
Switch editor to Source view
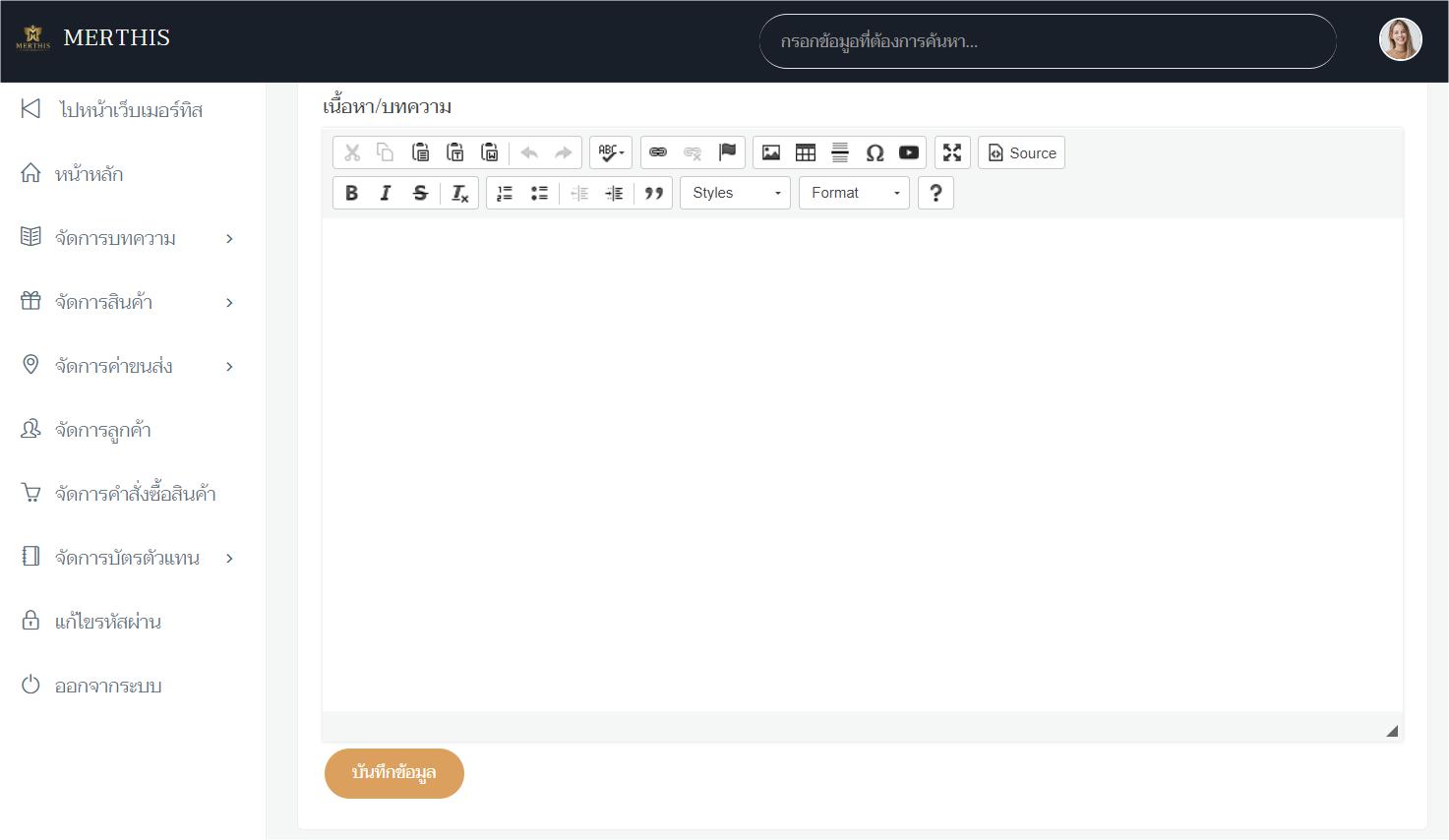click(x=1021, y=152)
